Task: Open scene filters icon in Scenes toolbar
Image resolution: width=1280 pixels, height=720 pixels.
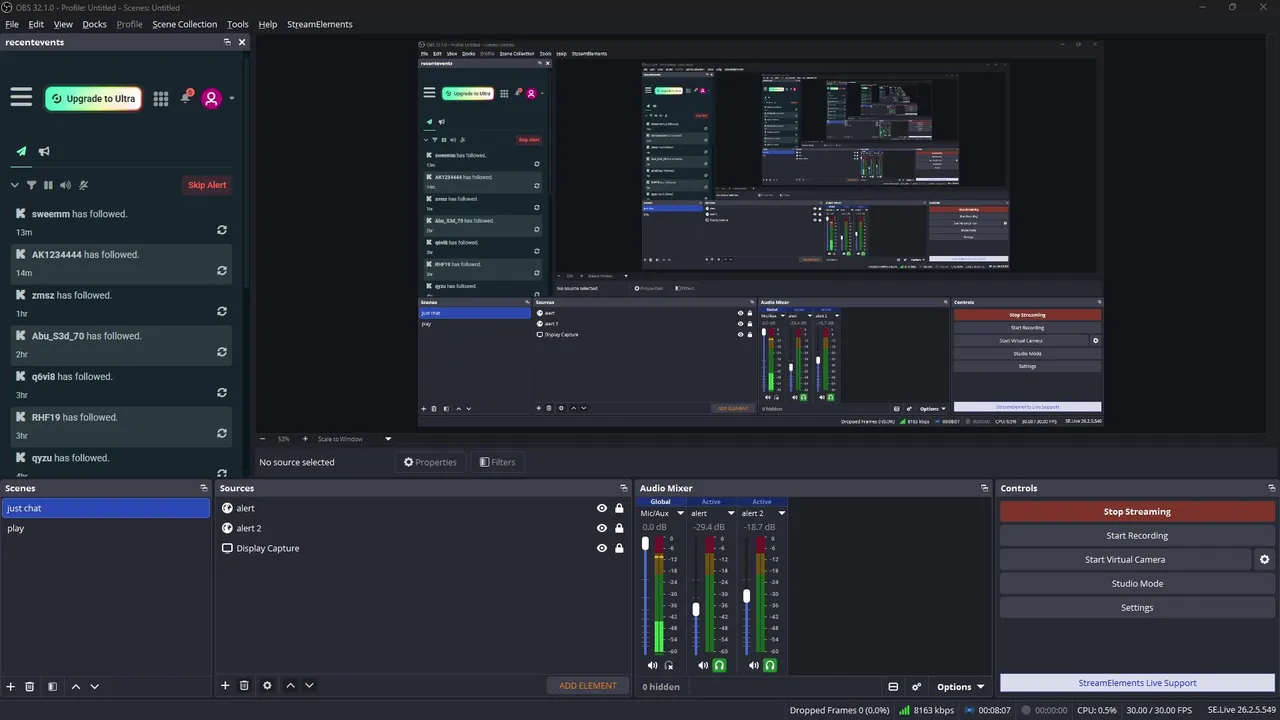Action: pos(52,687)
